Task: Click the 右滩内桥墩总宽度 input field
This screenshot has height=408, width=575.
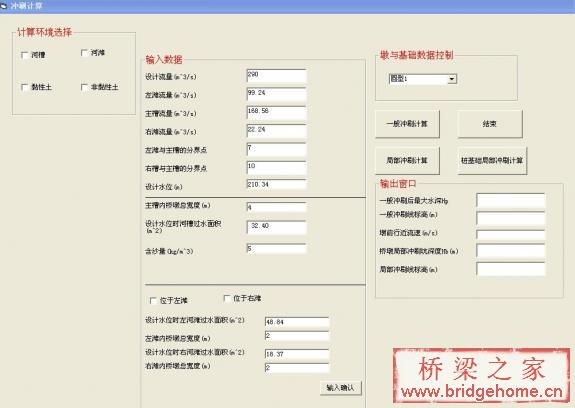Action: 297,368
